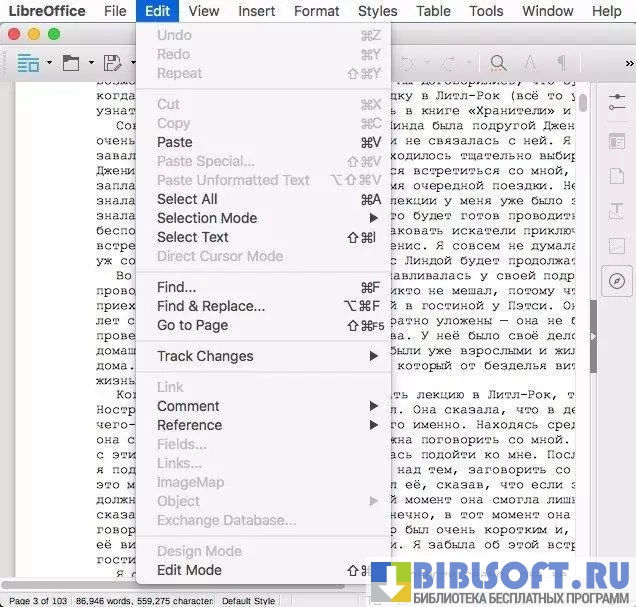Click the Default Style status bar field
Image resolution: width=636 pixels, height=607 pixels.
tap(249, 600)
